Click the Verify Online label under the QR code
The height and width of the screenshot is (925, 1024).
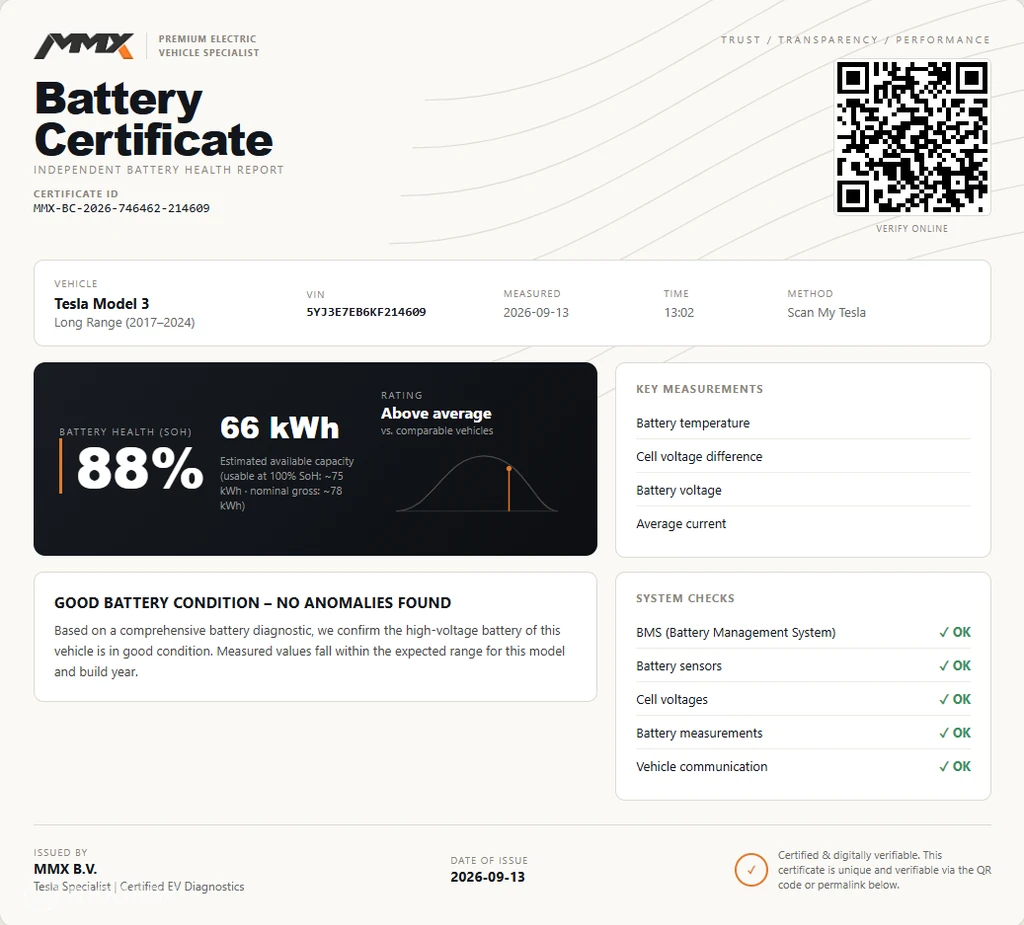(x=912, y=229)
